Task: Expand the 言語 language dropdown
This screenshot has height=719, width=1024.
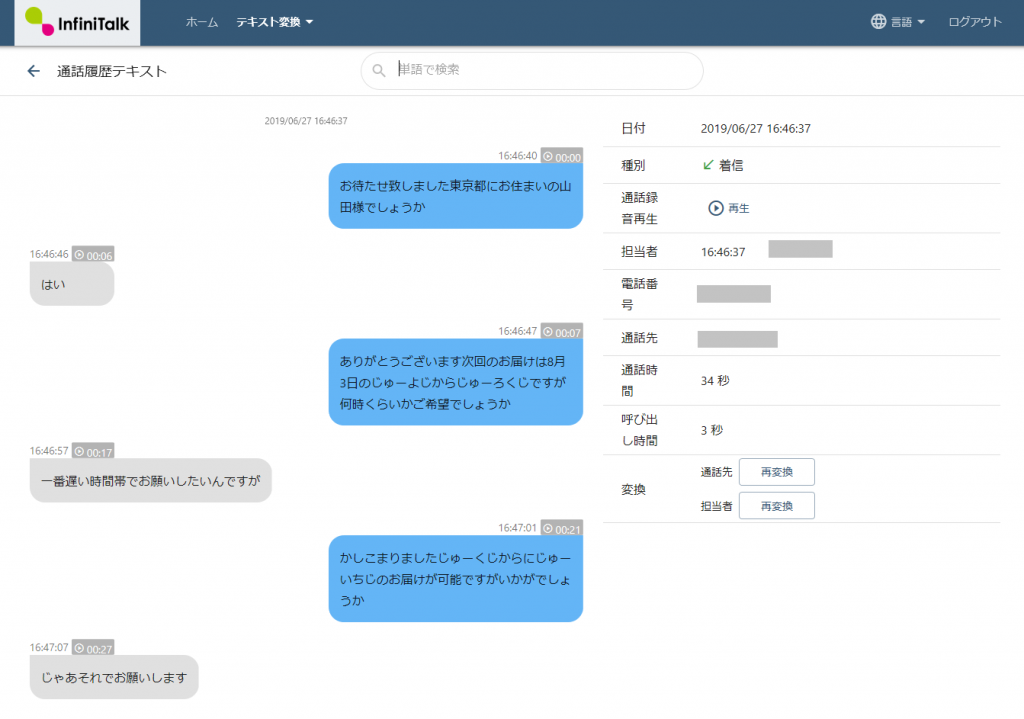Action: point(907,22)
